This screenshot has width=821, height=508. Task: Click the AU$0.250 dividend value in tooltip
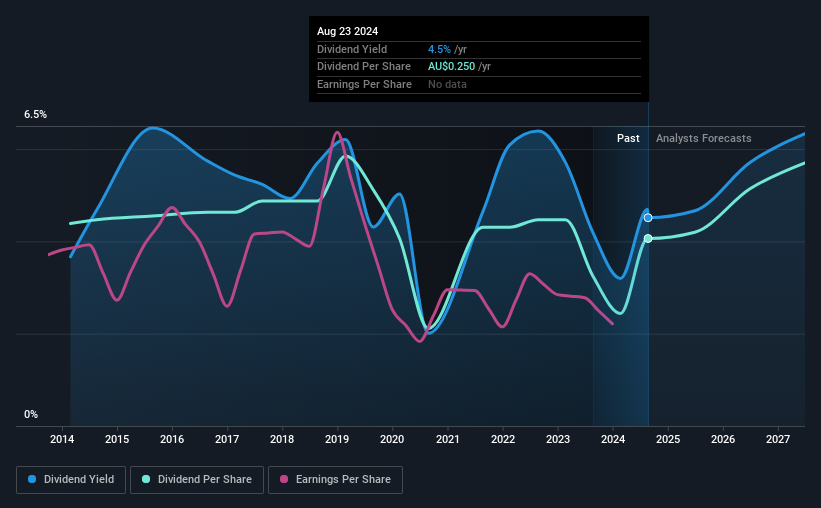(451, 67)
